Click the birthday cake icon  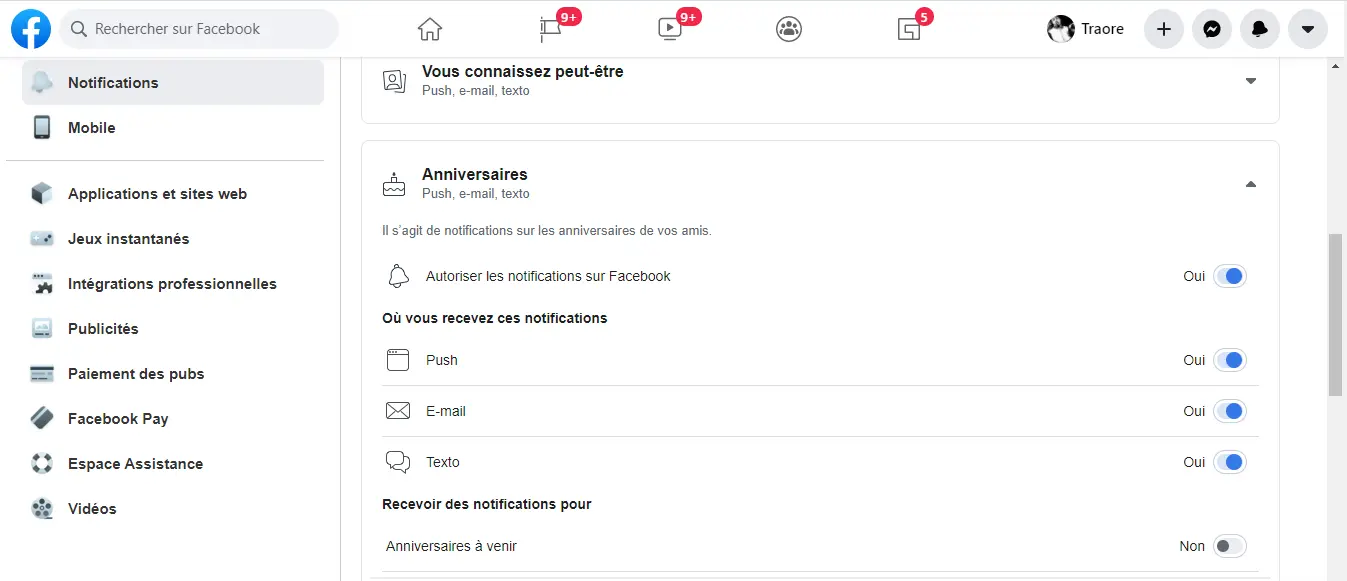pyautogui.click(x=395, y=184)
